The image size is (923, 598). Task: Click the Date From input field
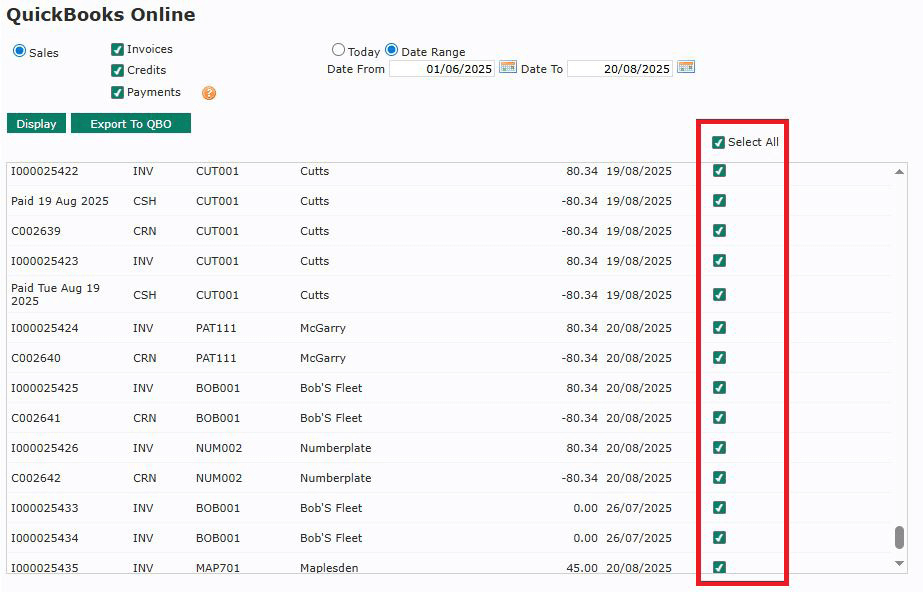(441, 69)
